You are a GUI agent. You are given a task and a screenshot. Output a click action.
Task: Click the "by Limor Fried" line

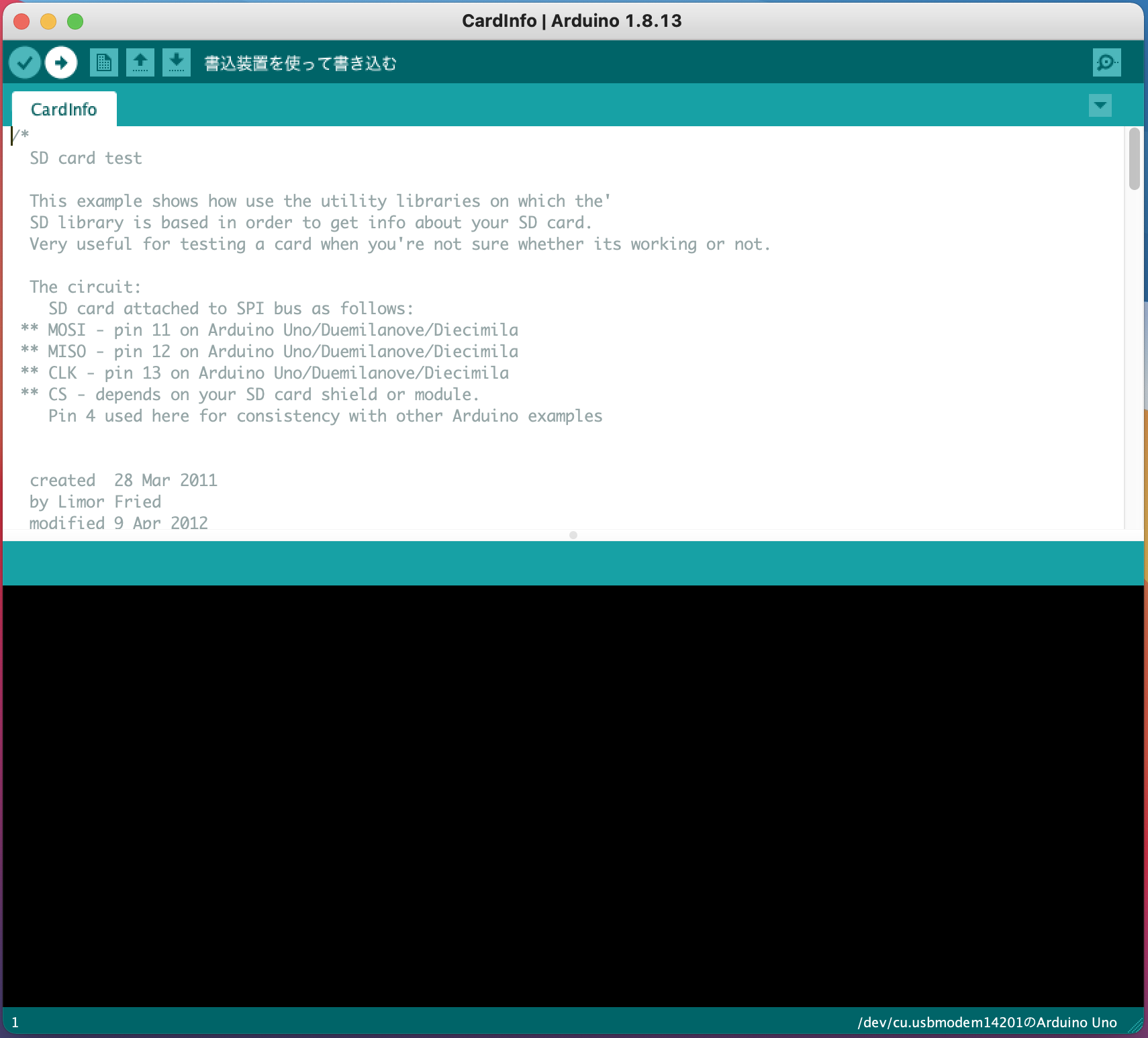[x=95, y=502]
